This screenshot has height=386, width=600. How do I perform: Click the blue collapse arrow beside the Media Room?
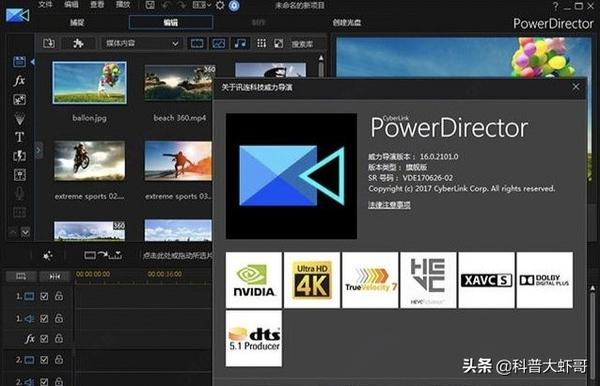pyautogui.click(x=33, y=61)
